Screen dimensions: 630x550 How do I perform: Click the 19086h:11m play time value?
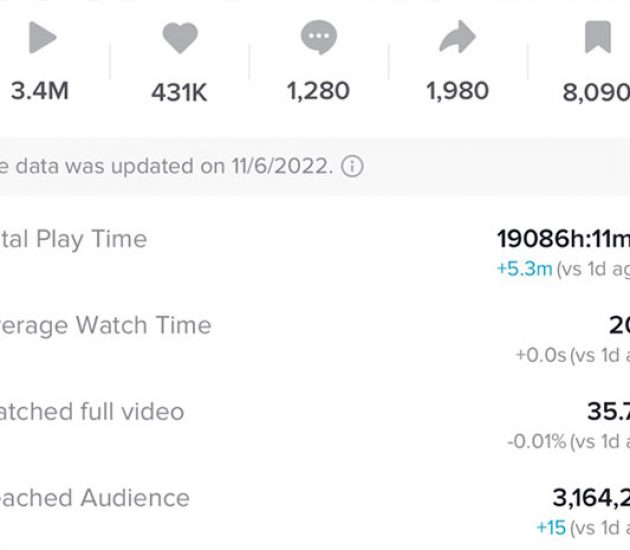tap(563, 239)
